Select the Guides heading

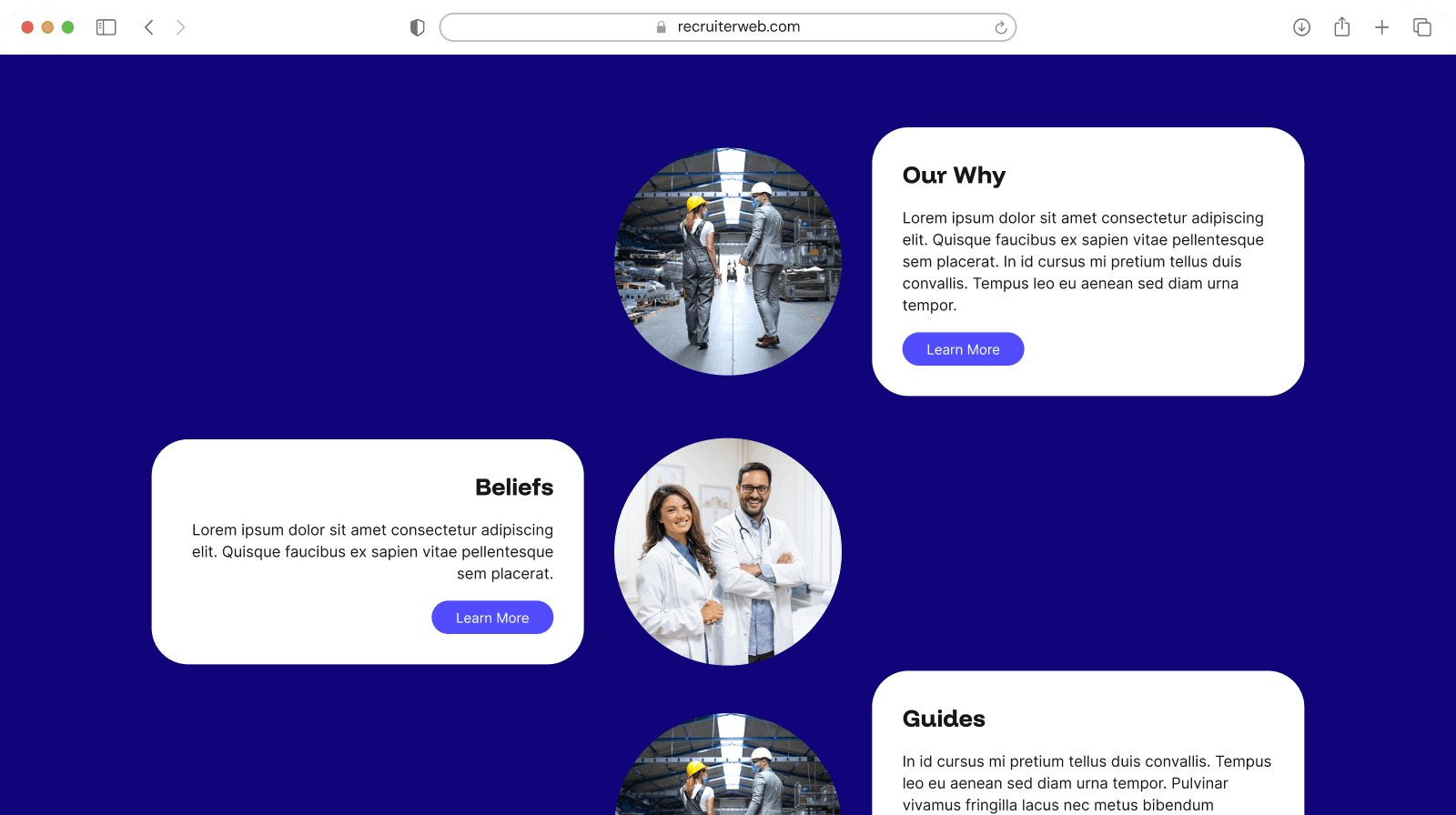pyautogui.click(x=944, y=719)
